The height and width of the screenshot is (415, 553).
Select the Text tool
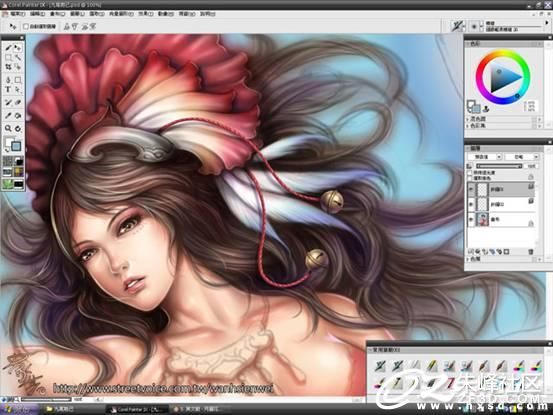point(8,90)
